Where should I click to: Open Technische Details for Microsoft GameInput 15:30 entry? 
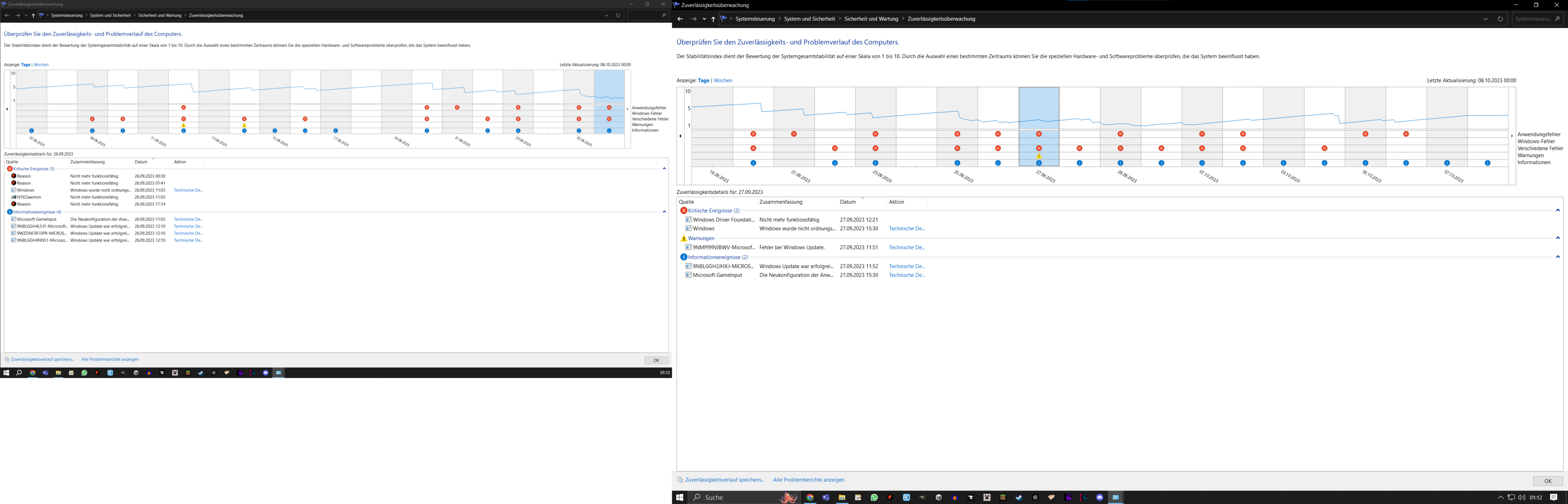point(906,275)
